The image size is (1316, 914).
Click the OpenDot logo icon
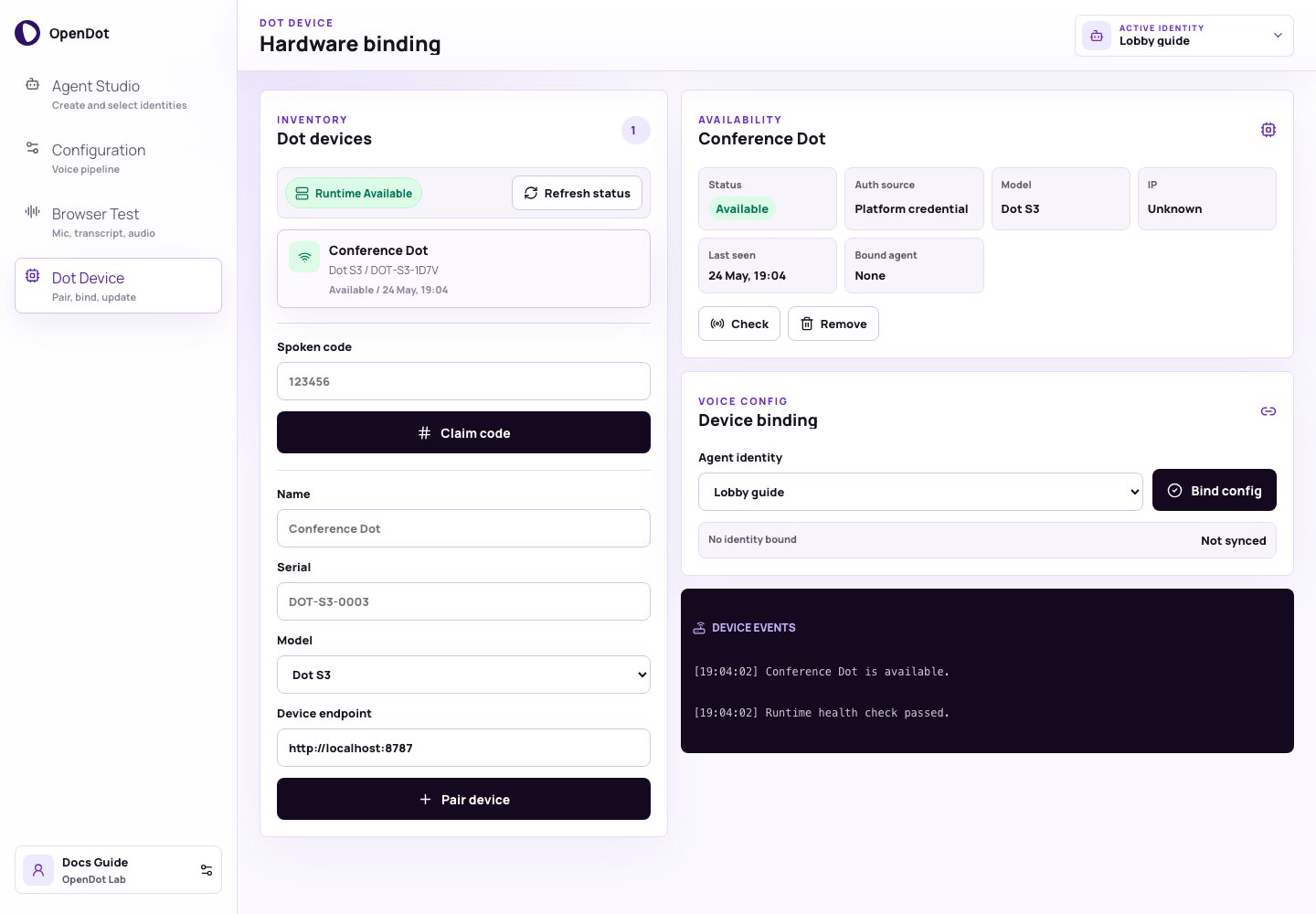point(27,33)
